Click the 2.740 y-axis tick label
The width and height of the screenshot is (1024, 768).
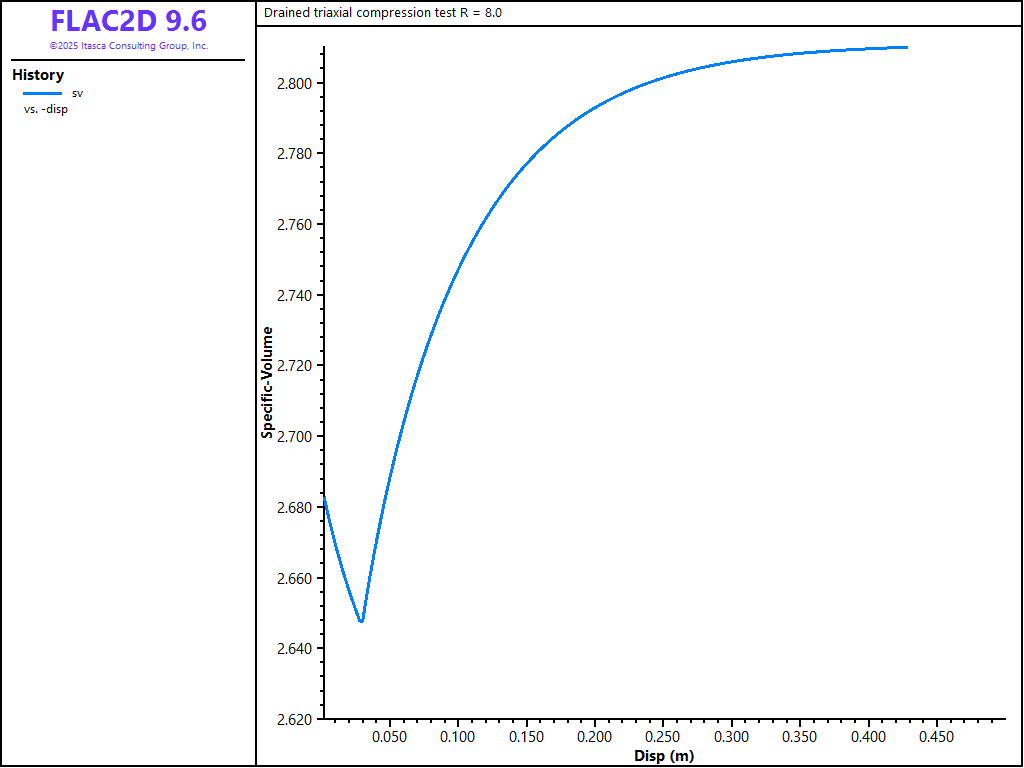[294, 295]
